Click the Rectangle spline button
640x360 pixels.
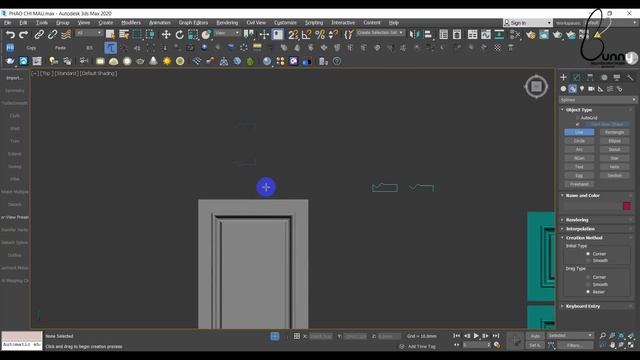[614, 132]
